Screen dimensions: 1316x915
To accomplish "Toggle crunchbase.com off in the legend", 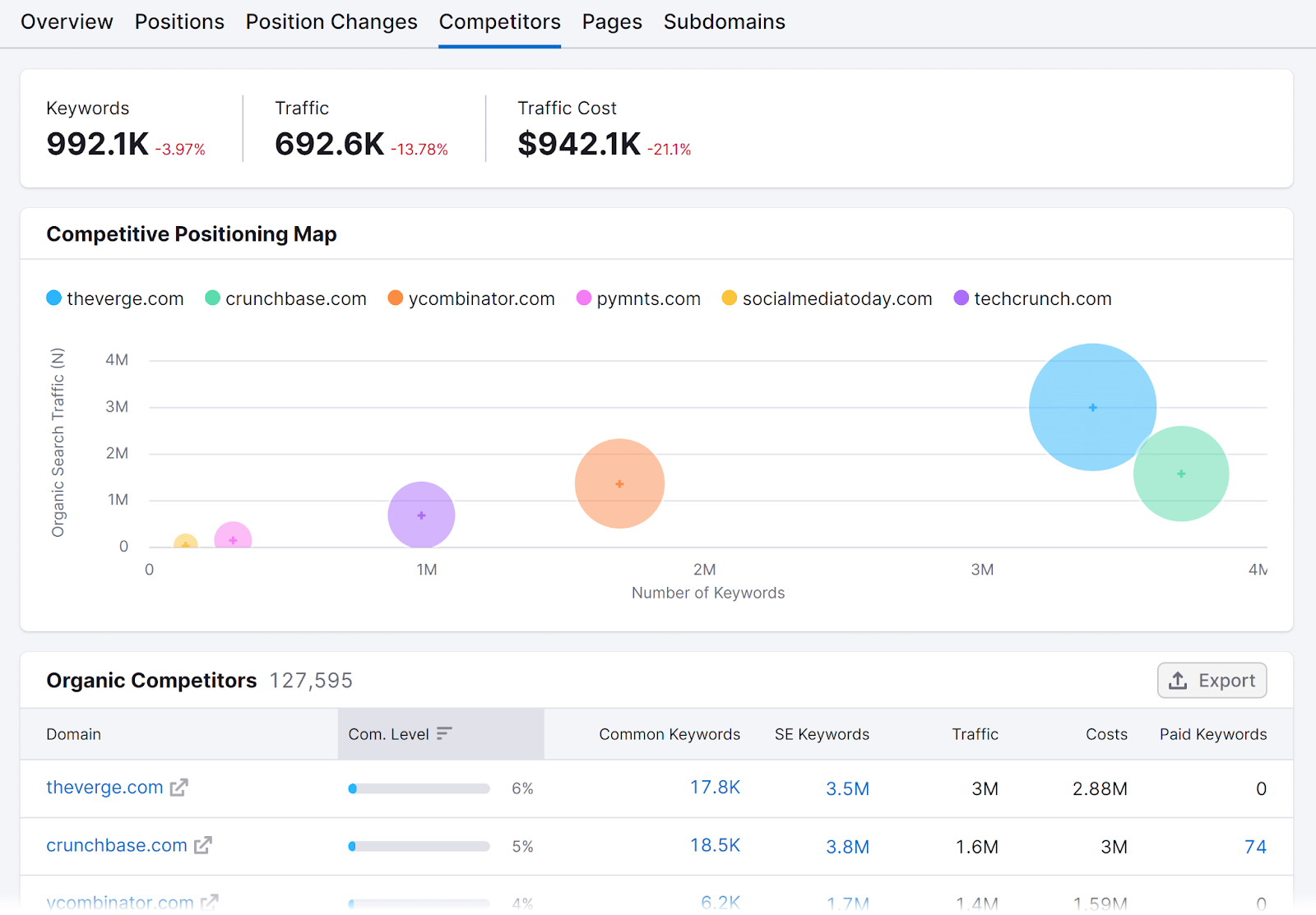I will [x=212, y=298].
